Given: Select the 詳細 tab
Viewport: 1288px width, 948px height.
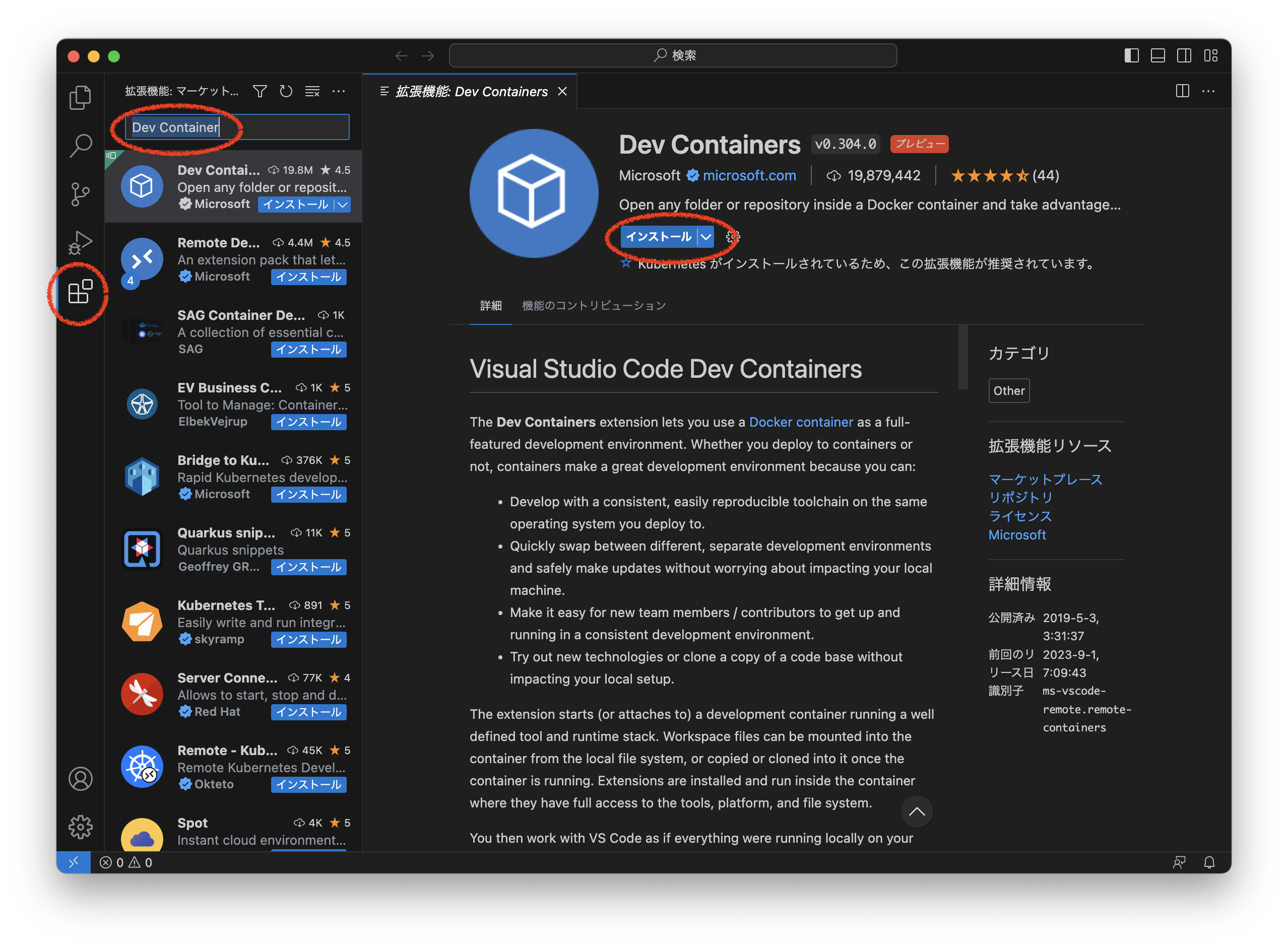Looking at the screenshot, I should [490, 305].
